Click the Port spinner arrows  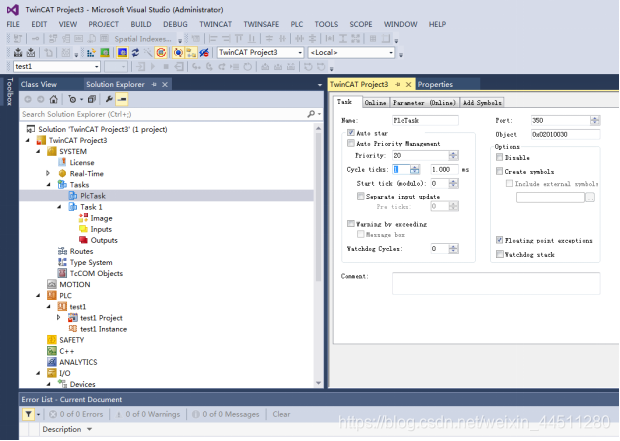coord(595,120)
